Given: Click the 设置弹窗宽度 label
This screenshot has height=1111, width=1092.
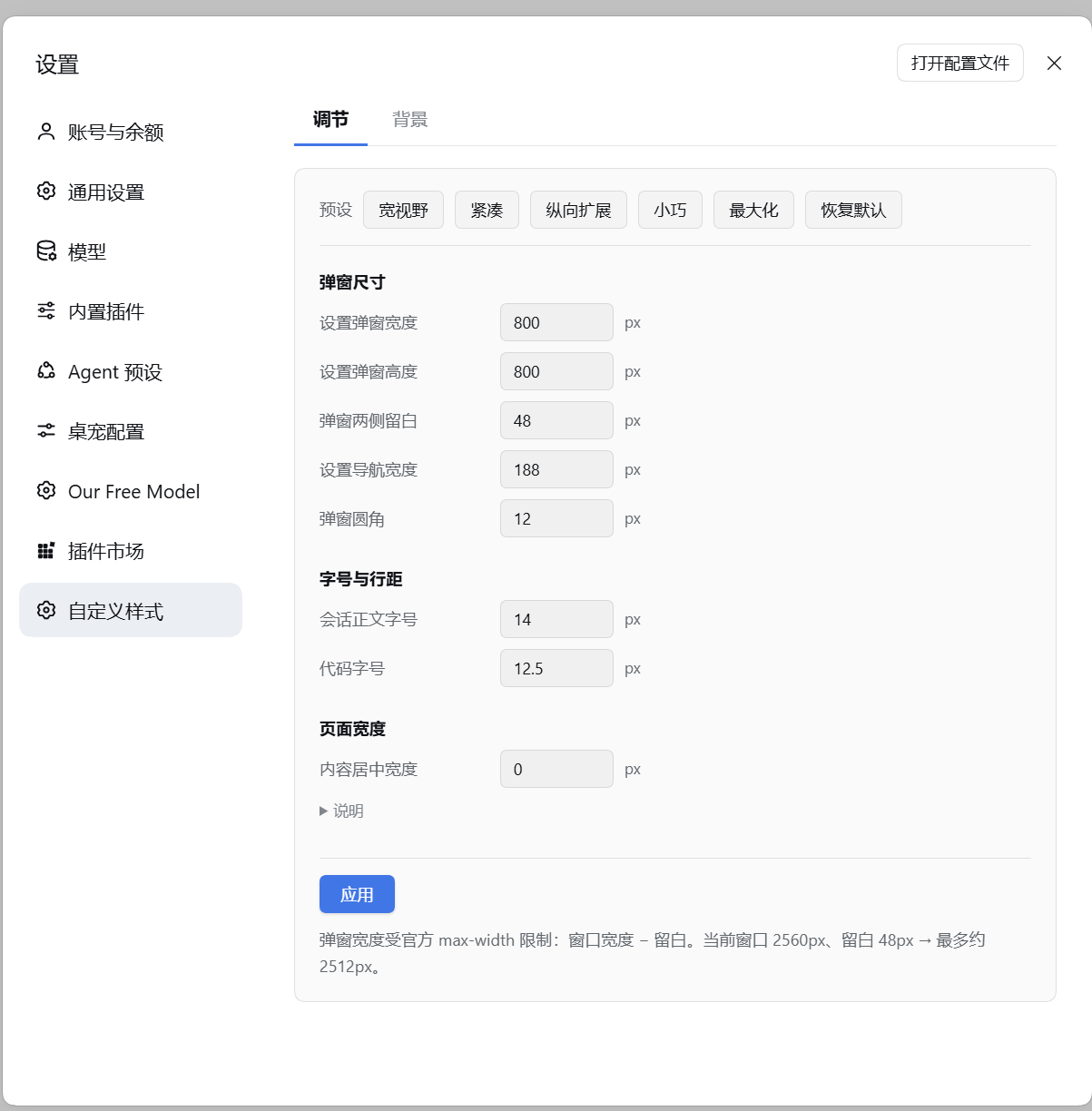Looking at the screenshot, I should (x=369, y=322).
